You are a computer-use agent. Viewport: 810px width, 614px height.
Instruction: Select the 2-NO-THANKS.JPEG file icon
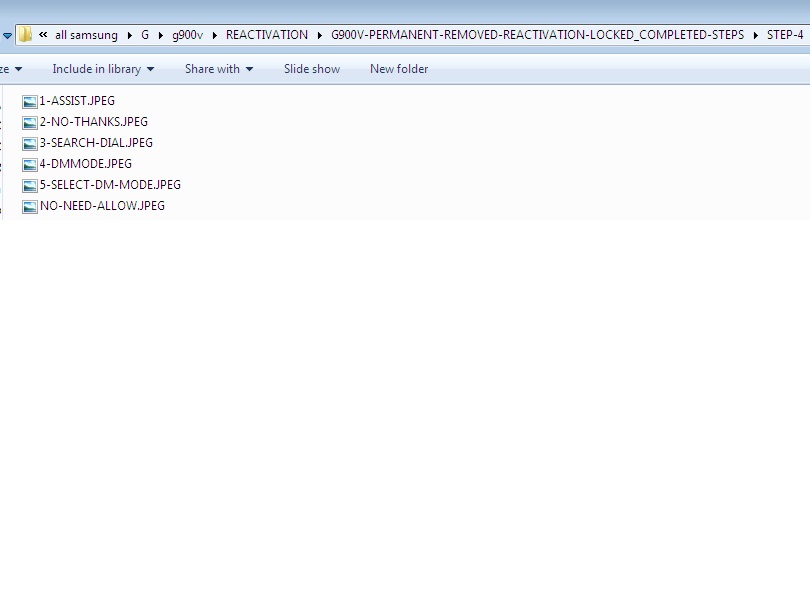tap(30, 122)
